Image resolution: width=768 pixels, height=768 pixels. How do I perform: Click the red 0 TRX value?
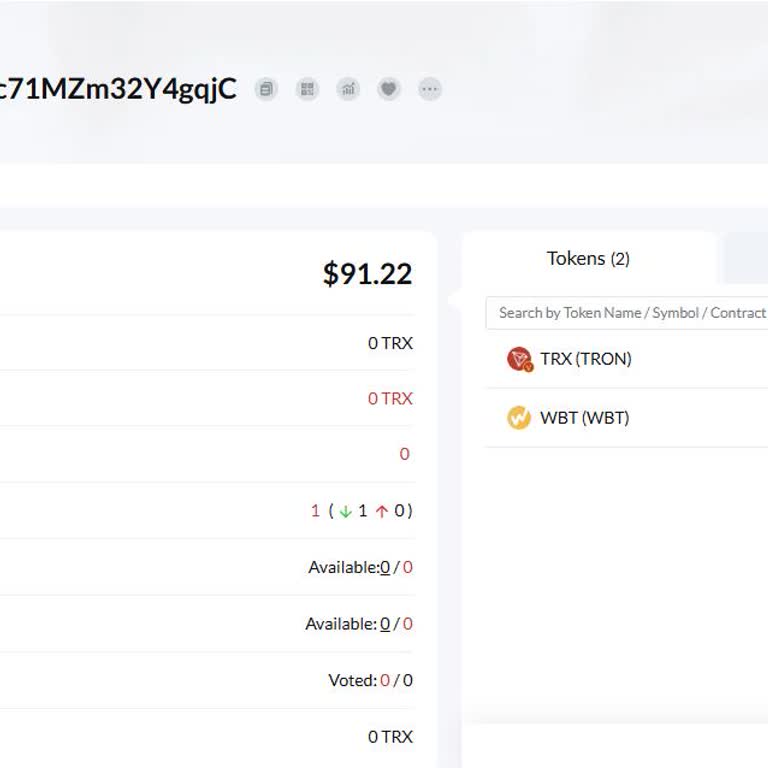pos(390,399)
